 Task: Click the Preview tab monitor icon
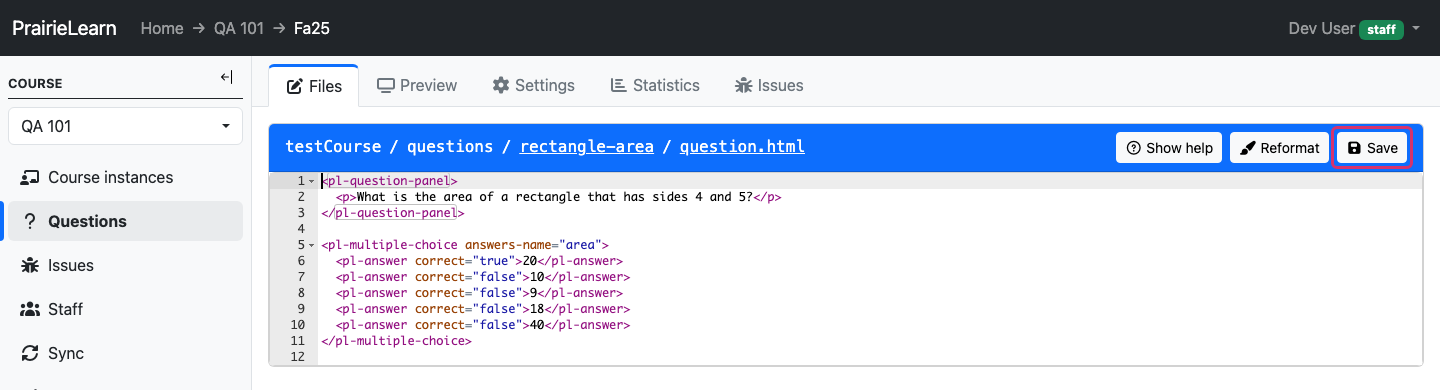(385, 85)
